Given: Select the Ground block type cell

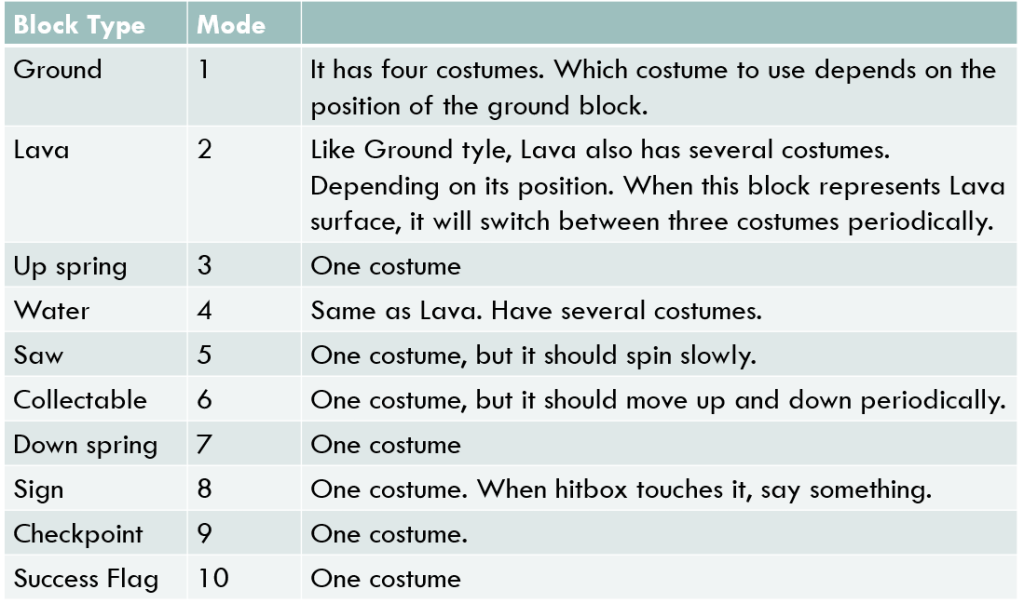Looking at the screenshot, I should [x=58, y=70].
